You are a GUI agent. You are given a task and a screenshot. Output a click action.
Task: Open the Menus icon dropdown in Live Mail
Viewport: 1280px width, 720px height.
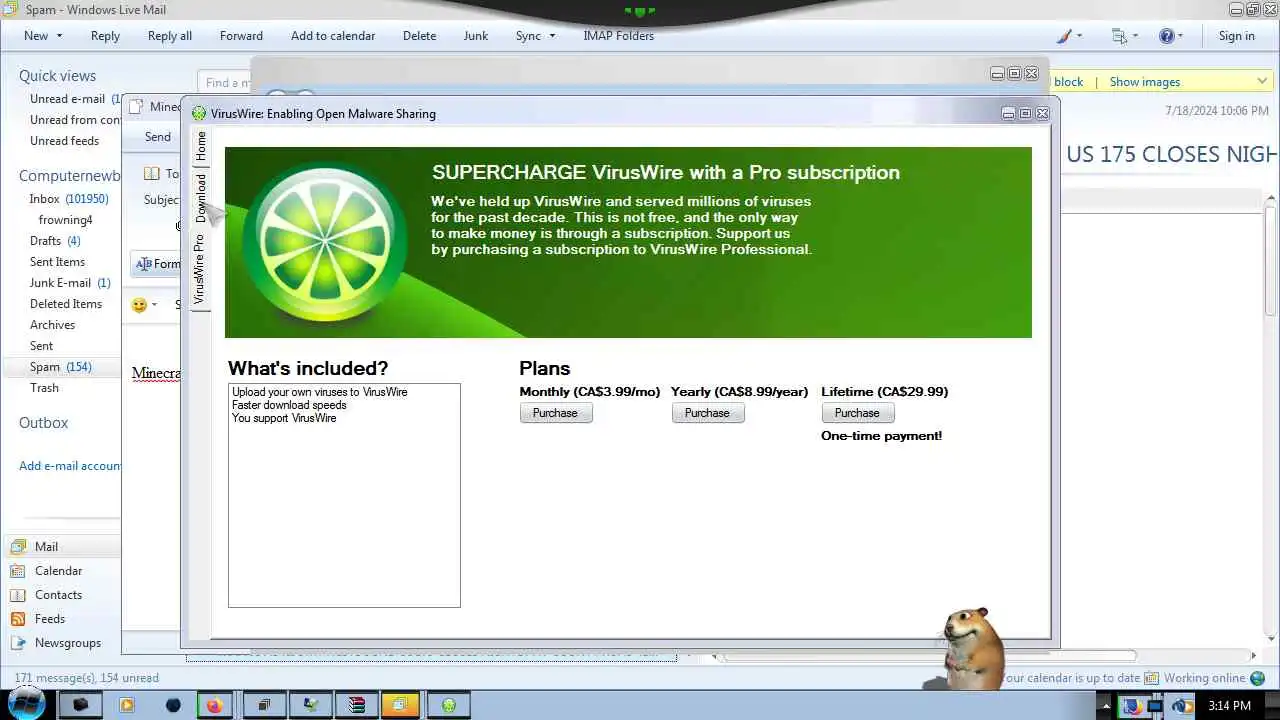pyautogui.click(x=1125, y=36)
